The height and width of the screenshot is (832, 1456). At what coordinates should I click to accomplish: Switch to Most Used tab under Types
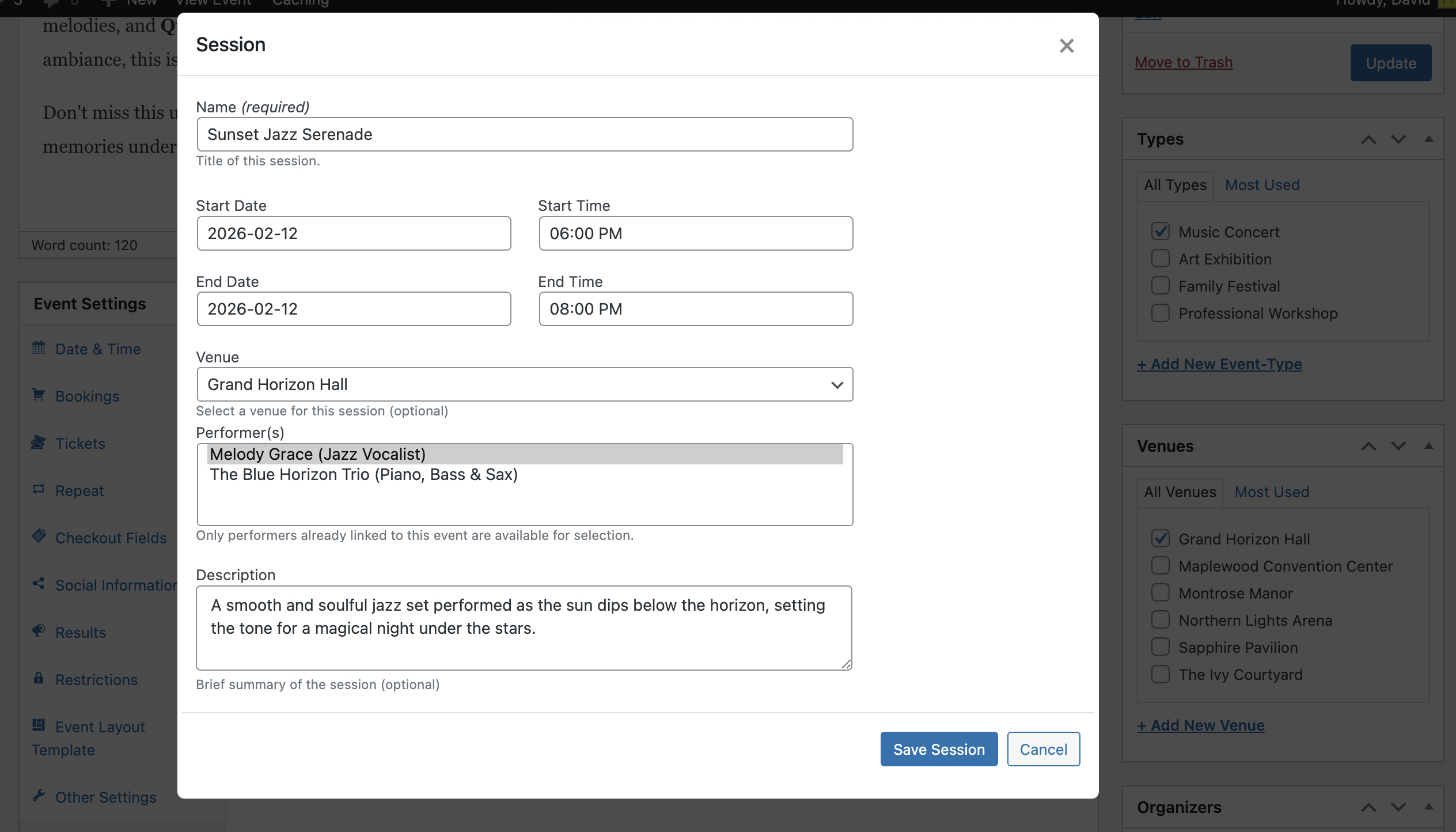point(1262,185)
